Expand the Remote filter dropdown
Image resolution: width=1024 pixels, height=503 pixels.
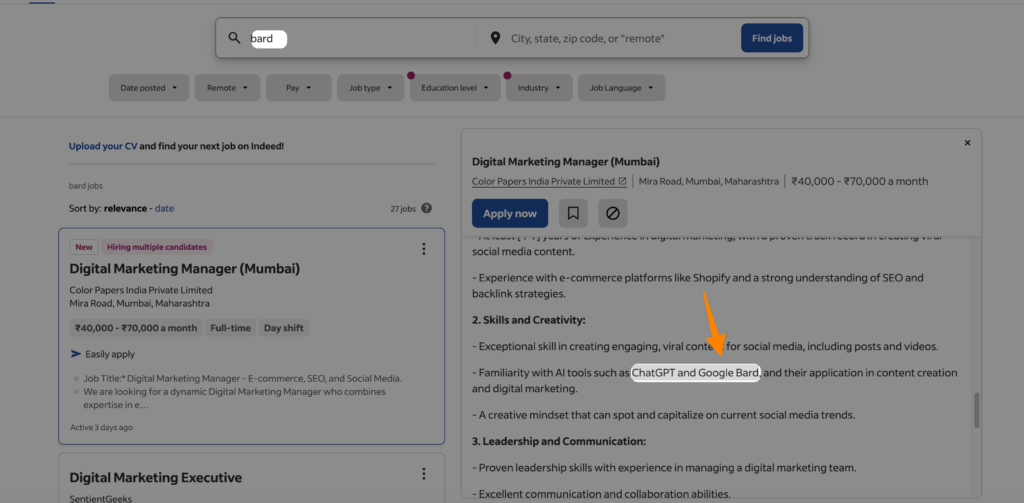(x=226, y=88)
